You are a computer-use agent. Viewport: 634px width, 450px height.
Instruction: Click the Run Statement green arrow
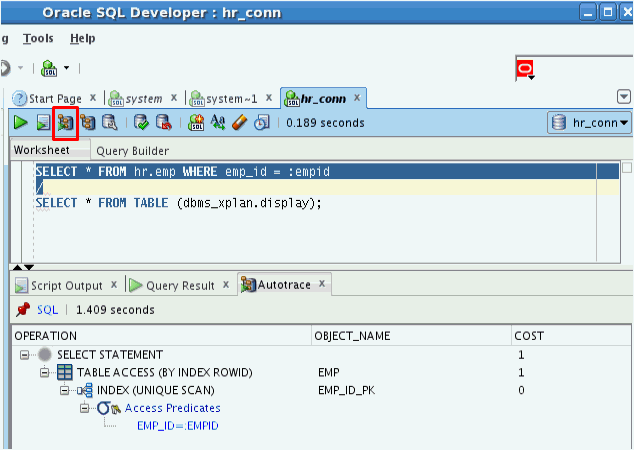click(x=20, y=122)
